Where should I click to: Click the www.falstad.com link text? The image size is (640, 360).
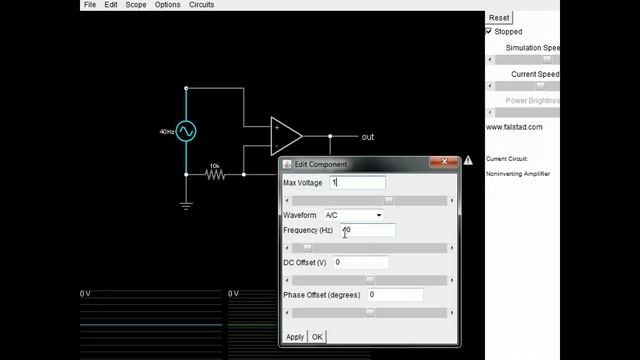(514, 127)
